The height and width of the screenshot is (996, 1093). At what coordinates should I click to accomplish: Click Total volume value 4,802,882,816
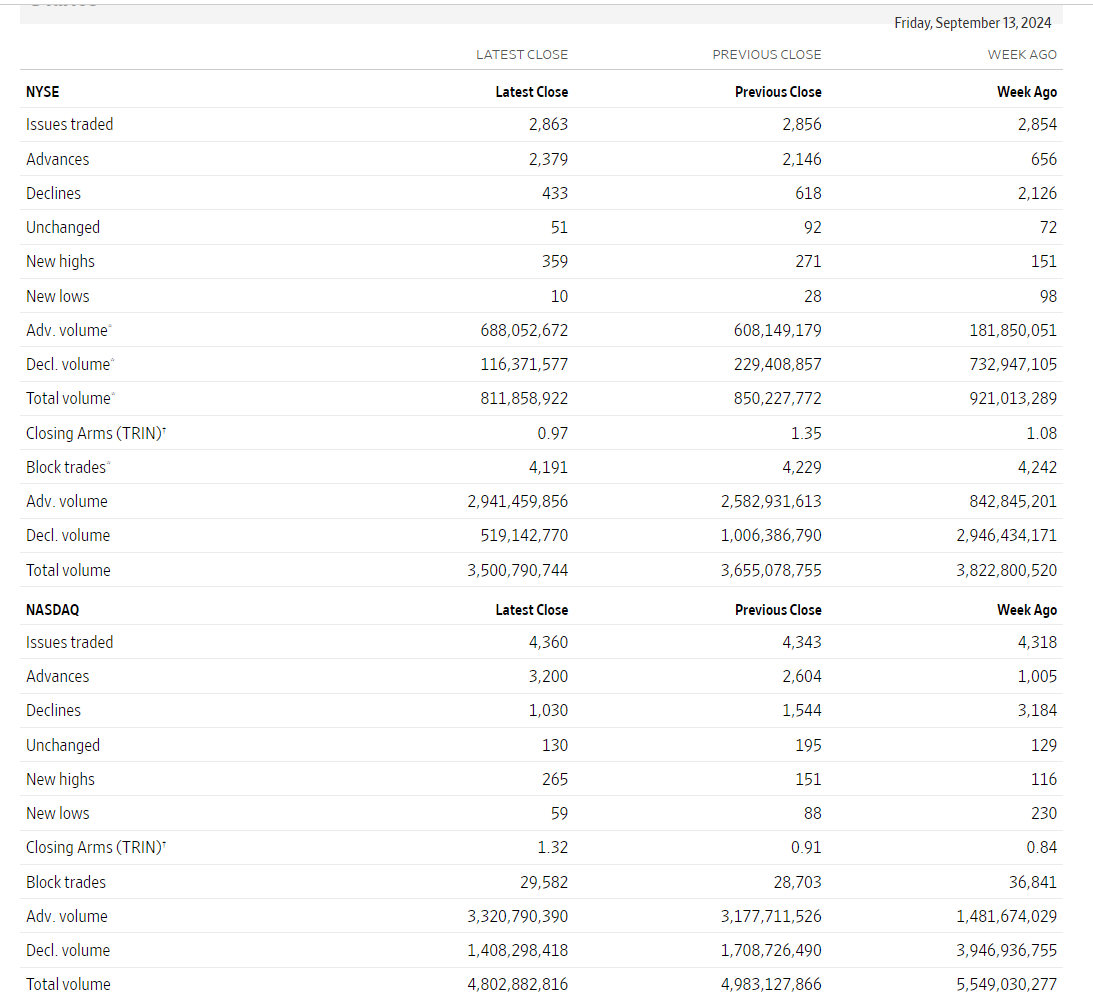click(x=518, y=986)
